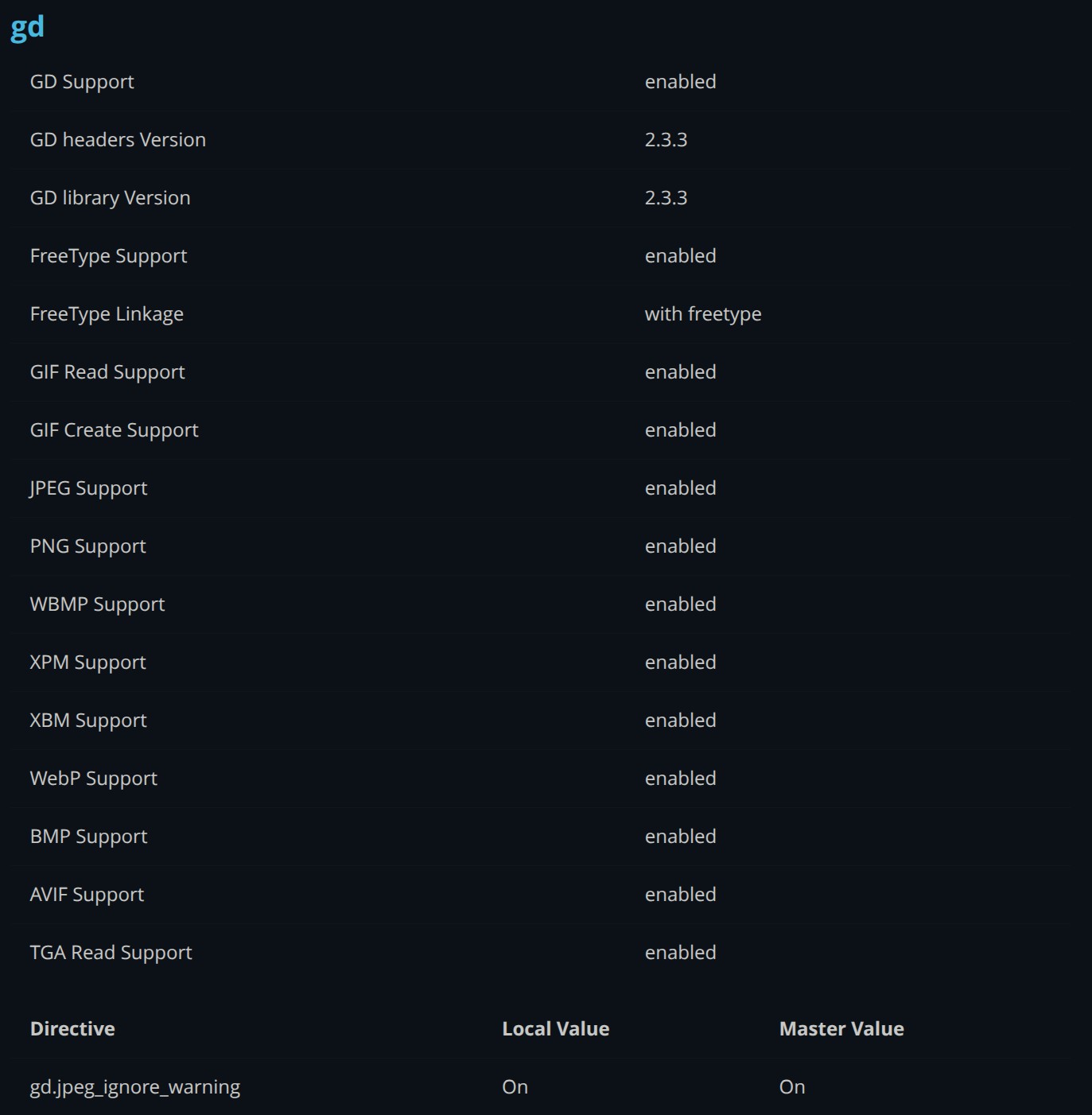Image resolution: width=1092 pixels, height=1115 pixels.
Task: Click the BMP Support enabled value
Action: pos(680,837)
